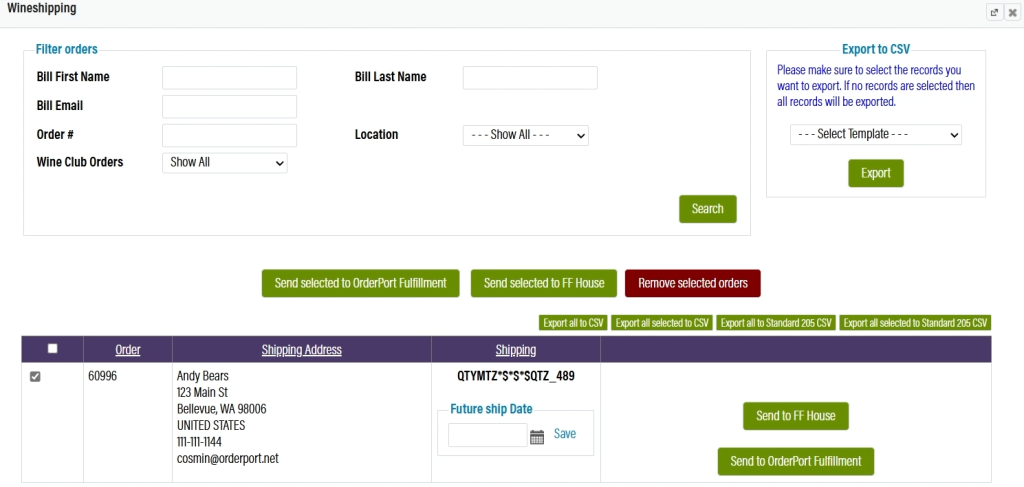Click the Export button
1024x487 pixels.
click(x=875, y=173)
